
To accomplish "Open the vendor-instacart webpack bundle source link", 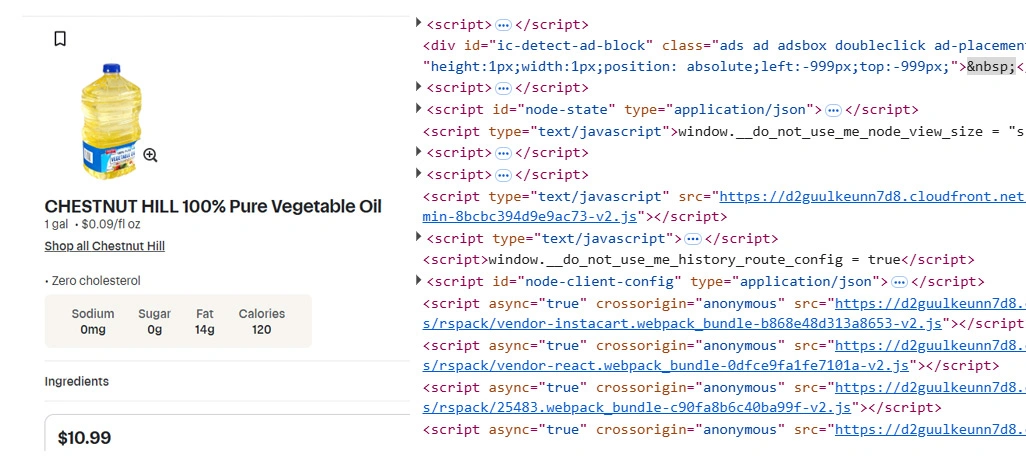I will pyautogui.click(x=683, y=324).
